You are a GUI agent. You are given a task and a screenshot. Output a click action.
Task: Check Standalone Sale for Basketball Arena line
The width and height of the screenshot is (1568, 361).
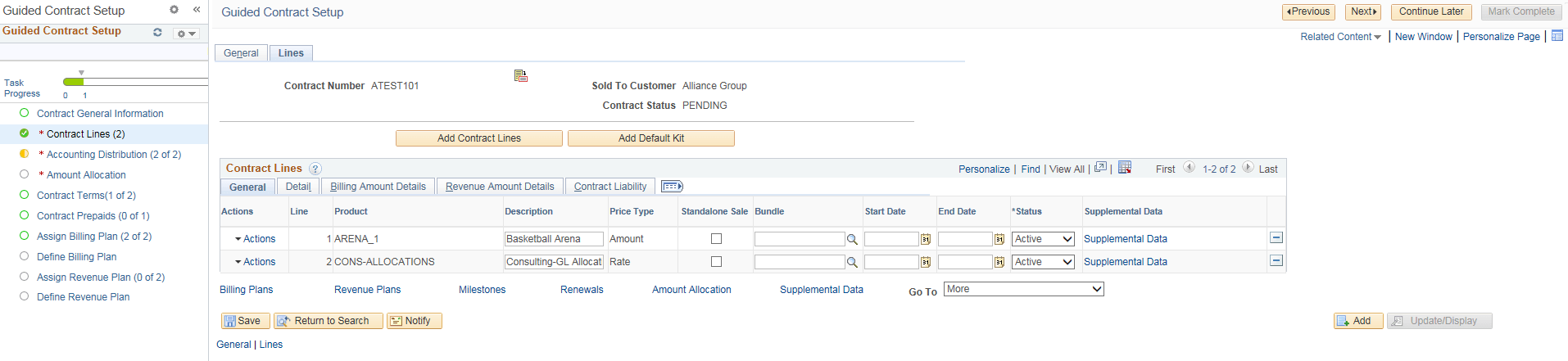[x=716, y=239]
